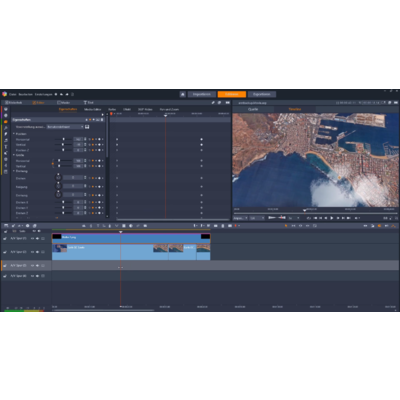This screenshot has height=400, width=400.
Task: Mute audio on A/V Spur (2)
Action: tap(37, 252)
